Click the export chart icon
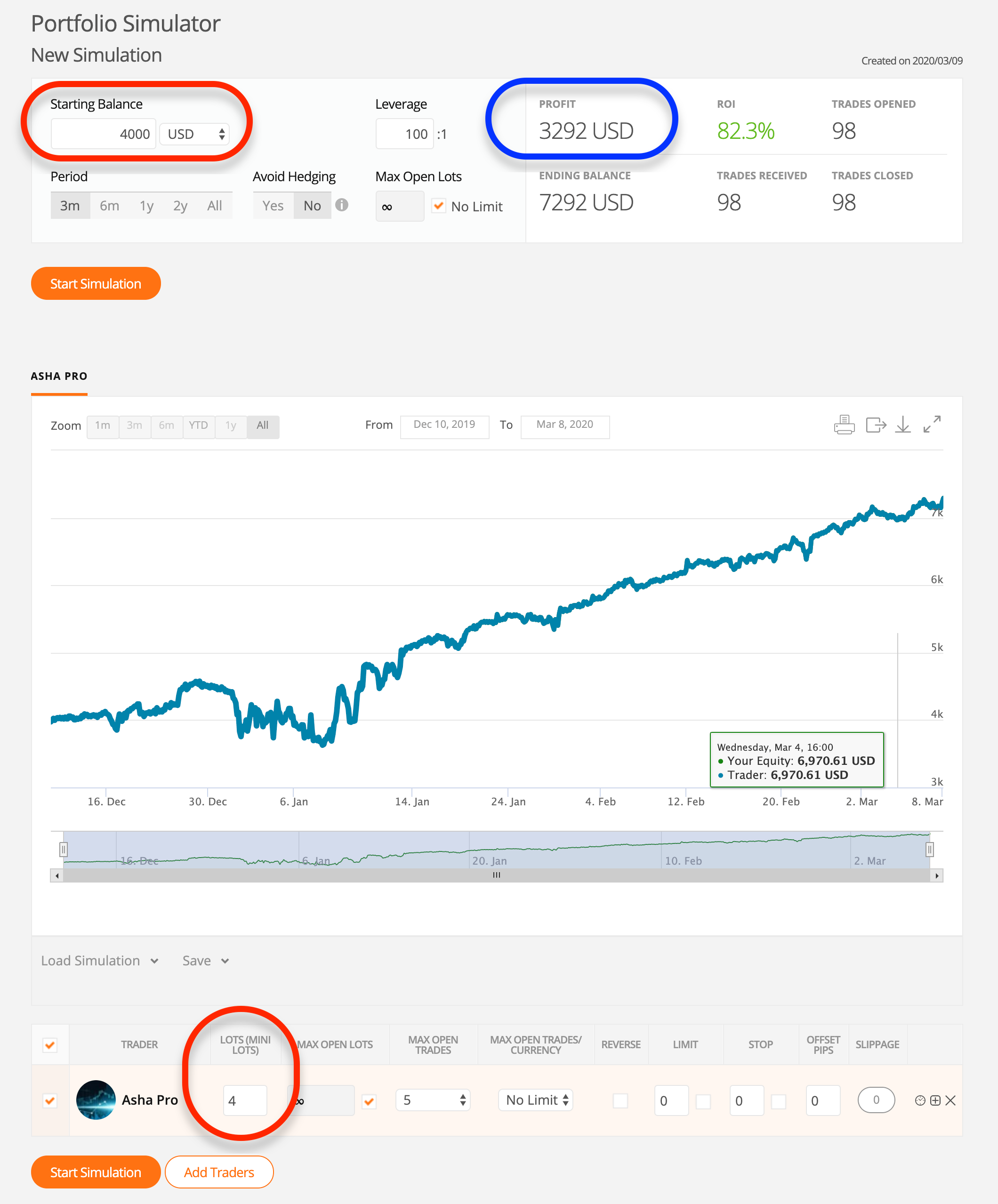Viewport: 998px width, 1204px height. tap(876, 425)
